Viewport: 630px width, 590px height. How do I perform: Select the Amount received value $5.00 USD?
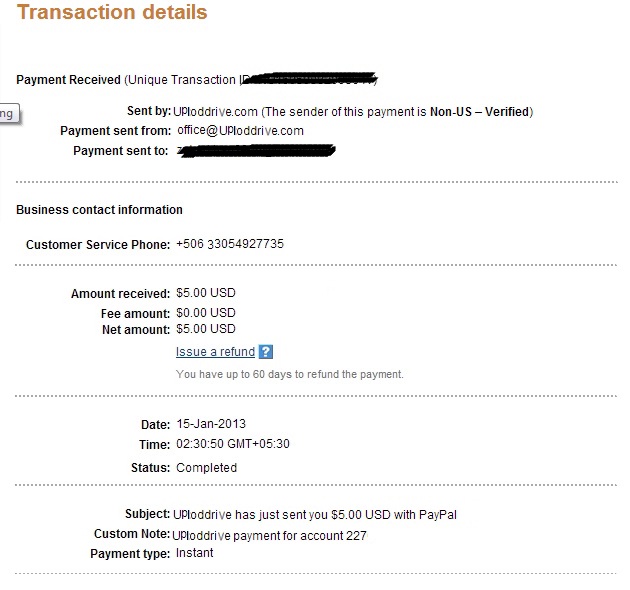click(206, 293)
